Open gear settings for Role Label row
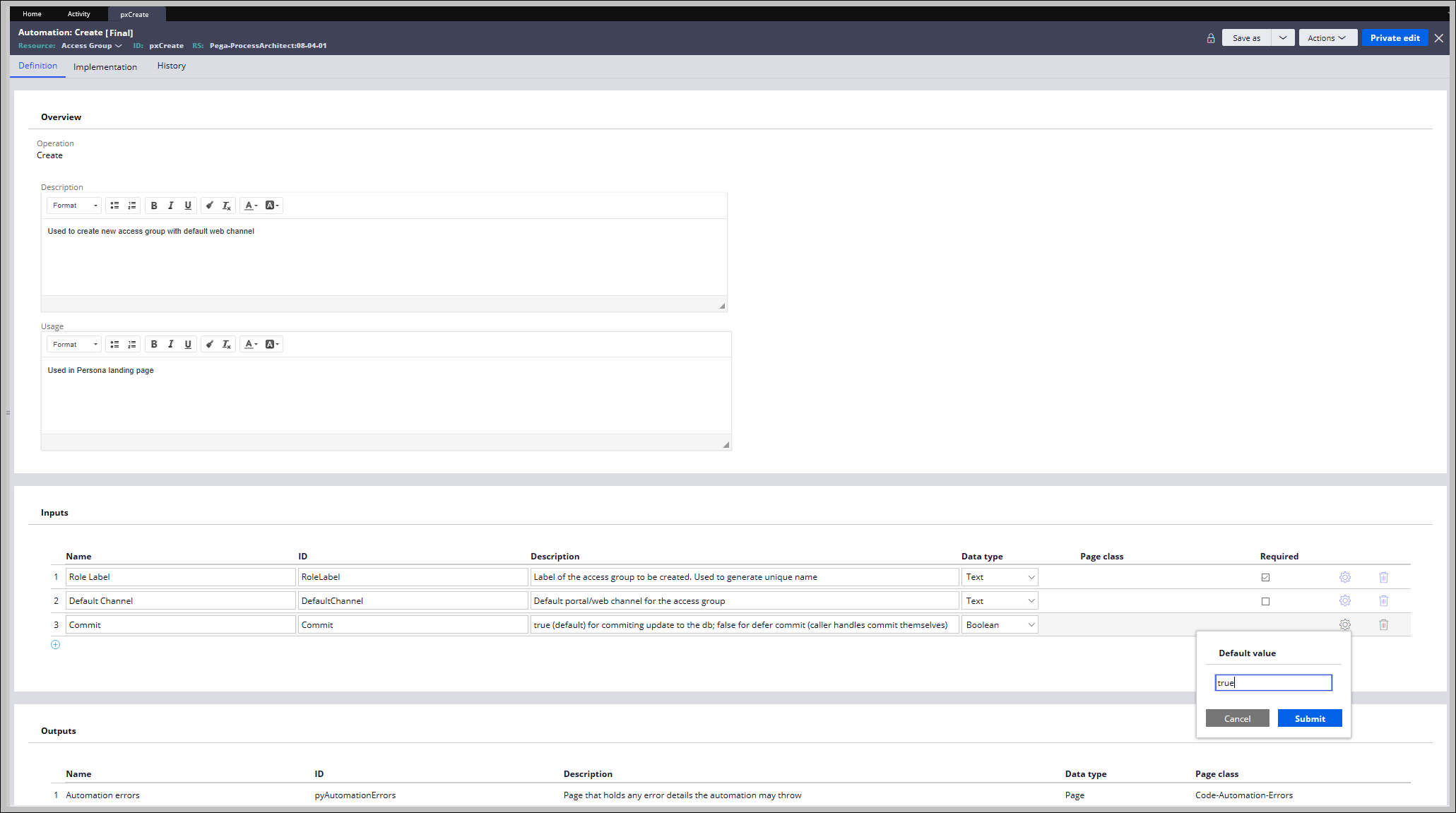The image size is (1456, 813). pyautogui.click(x=1344, y=577)
